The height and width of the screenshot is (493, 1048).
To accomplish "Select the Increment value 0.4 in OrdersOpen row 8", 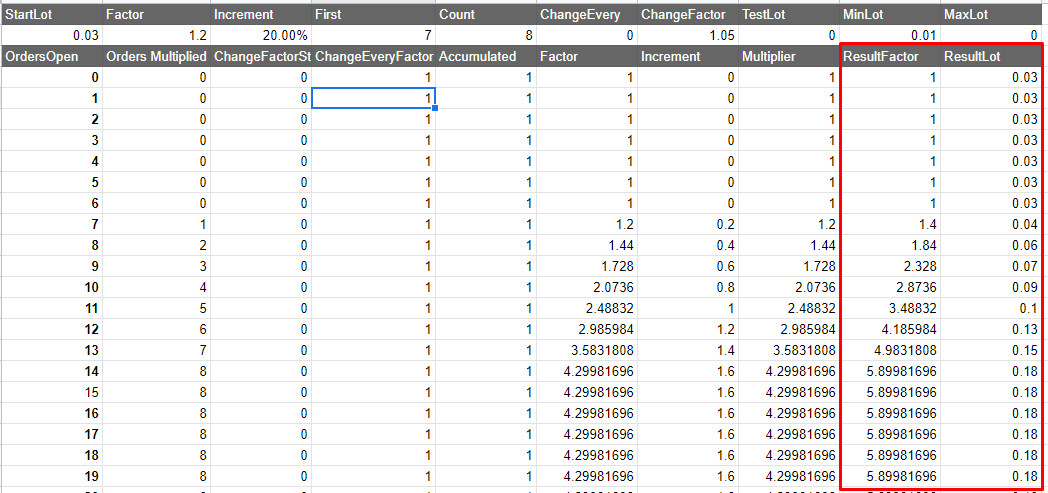I will click(688, 245).
